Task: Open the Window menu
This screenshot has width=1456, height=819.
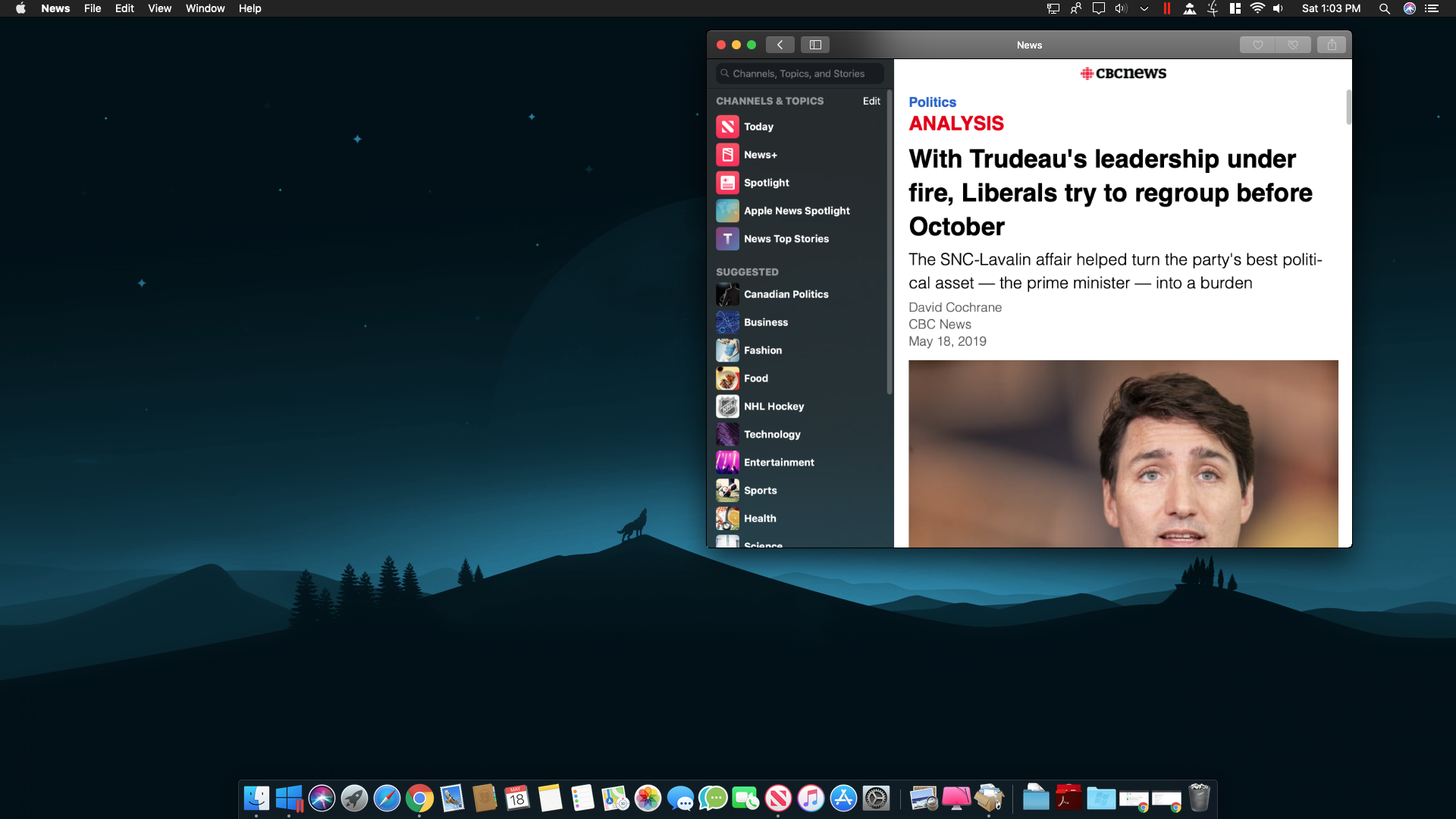Action: click(205, 8)
